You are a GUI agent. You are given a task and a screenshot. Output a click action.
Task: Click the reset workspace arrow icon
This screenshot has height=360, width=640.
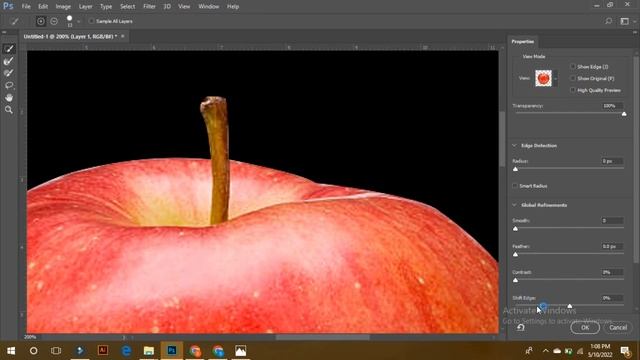click(520, 327)
